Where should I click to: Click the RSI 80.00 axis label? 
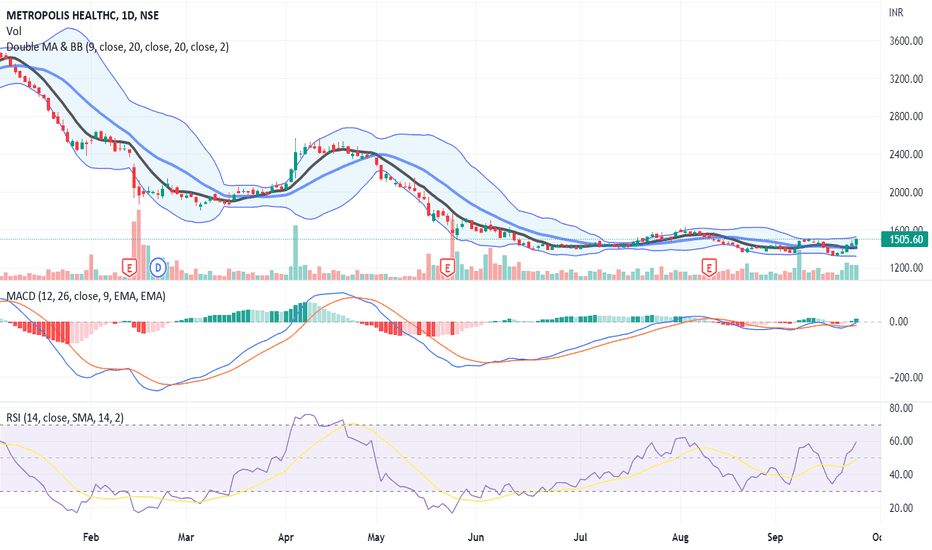click(x=901, y=408)
